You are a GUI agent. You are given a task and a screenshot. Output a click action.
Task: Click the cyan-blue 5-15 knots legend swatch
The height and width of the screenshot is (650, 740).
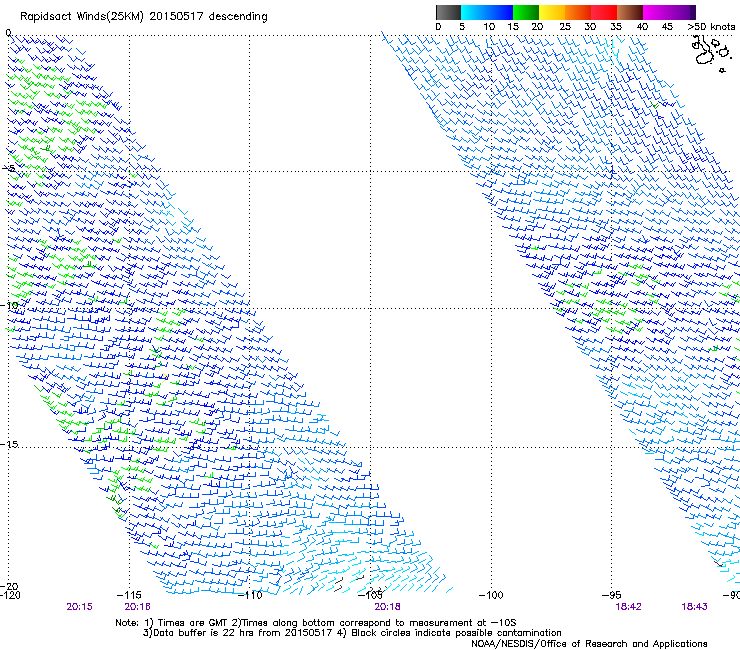coord(487,12)
